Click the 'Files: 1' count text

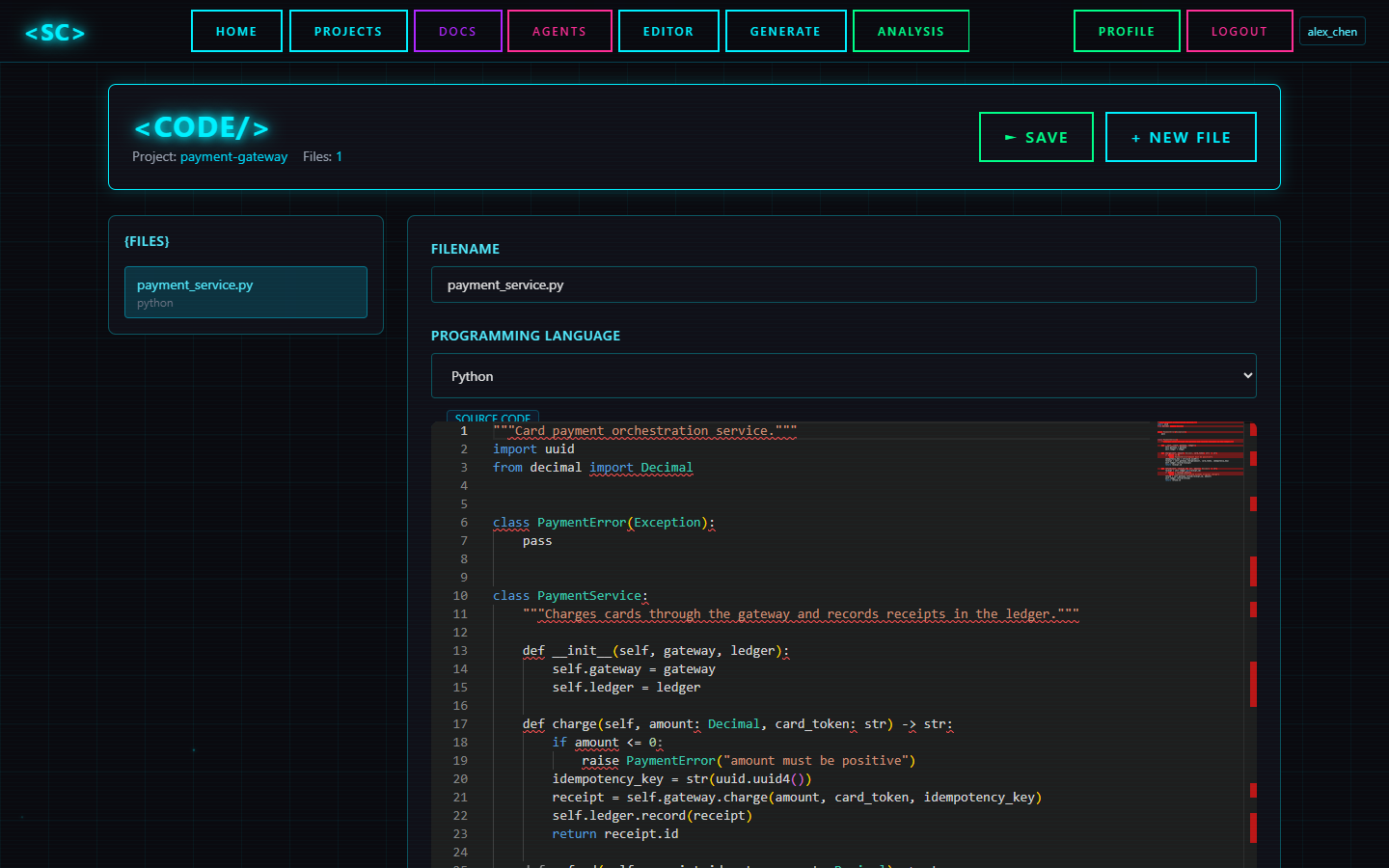coord(322,156)
